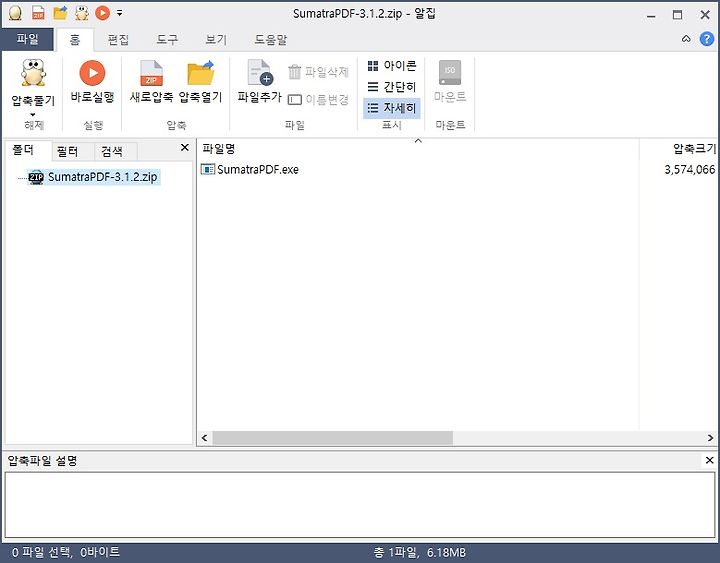Select the 자세히 detail view
720x563 pixels.
click(x=392, y=108)
